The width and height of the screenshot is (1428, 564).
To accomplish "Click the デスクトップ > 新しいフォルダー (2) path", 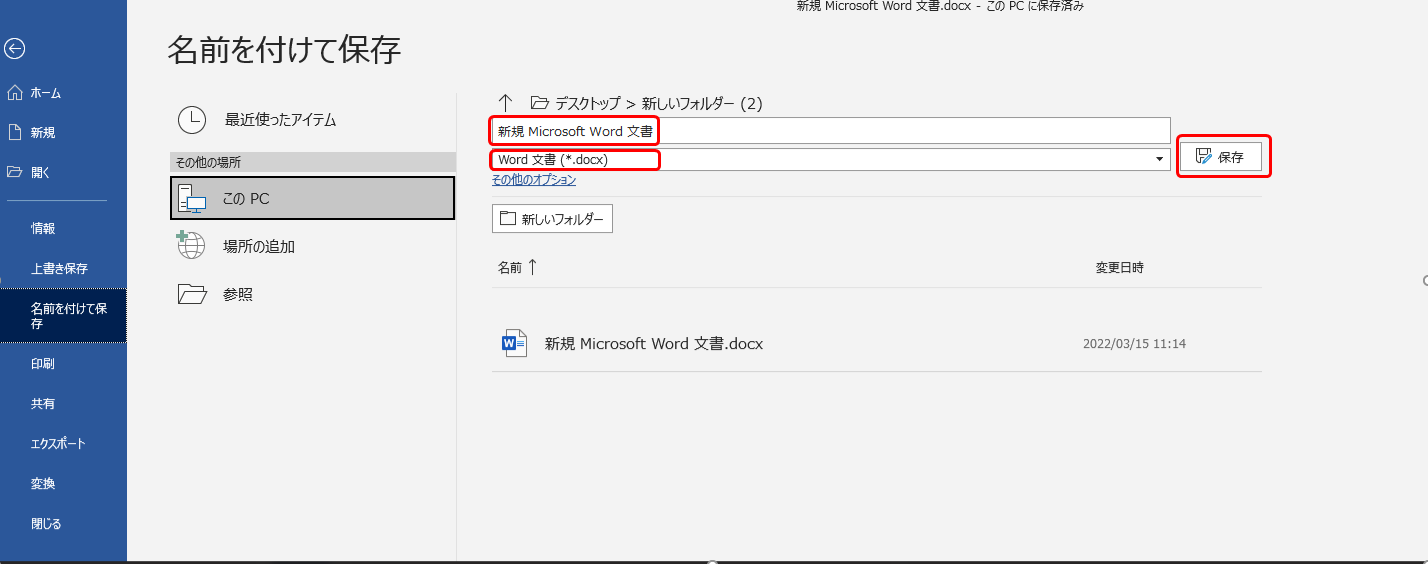I will (x=659, y=103).
